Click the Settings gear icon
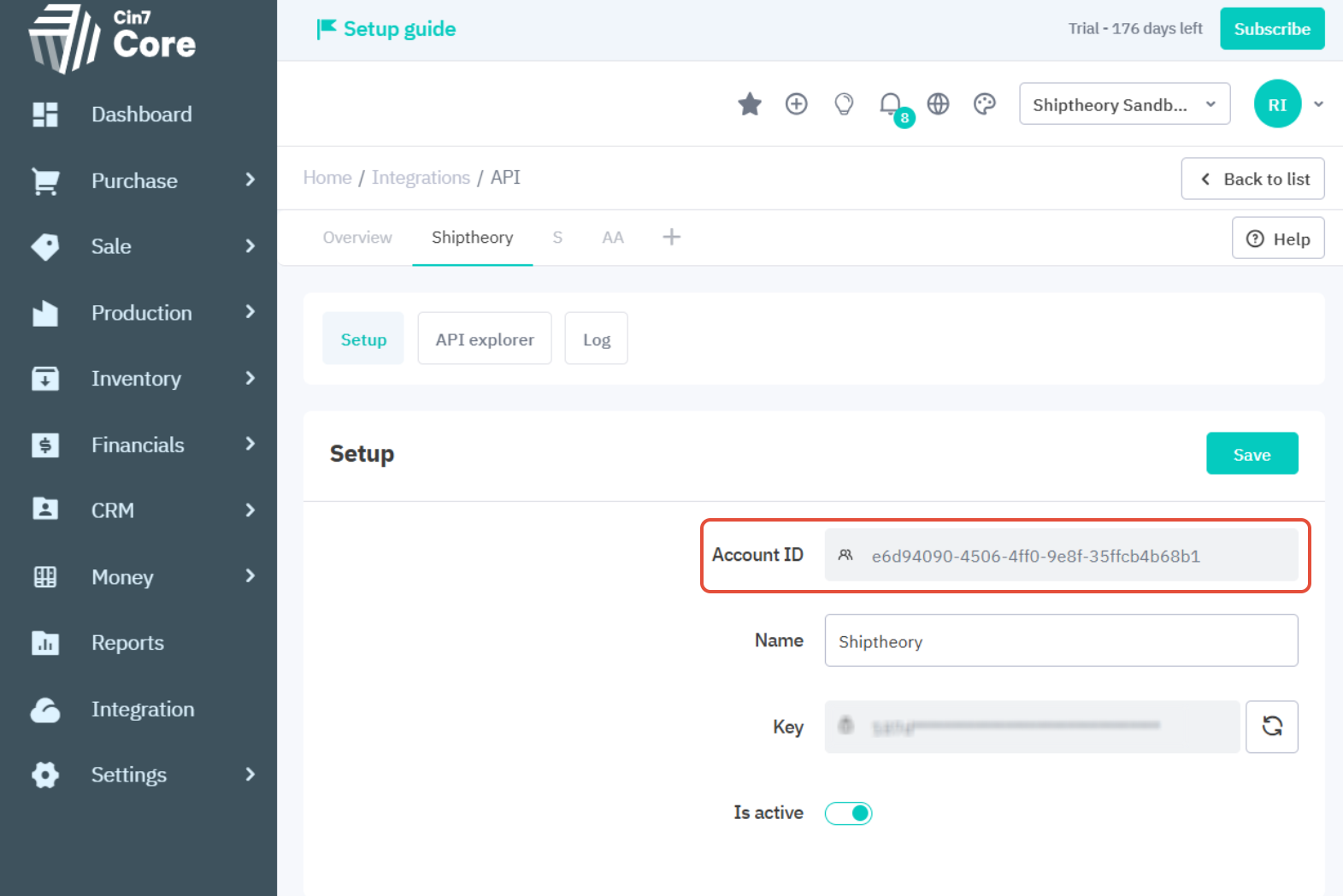Viewport: 1343px width, 896px height. pos(45,775)
